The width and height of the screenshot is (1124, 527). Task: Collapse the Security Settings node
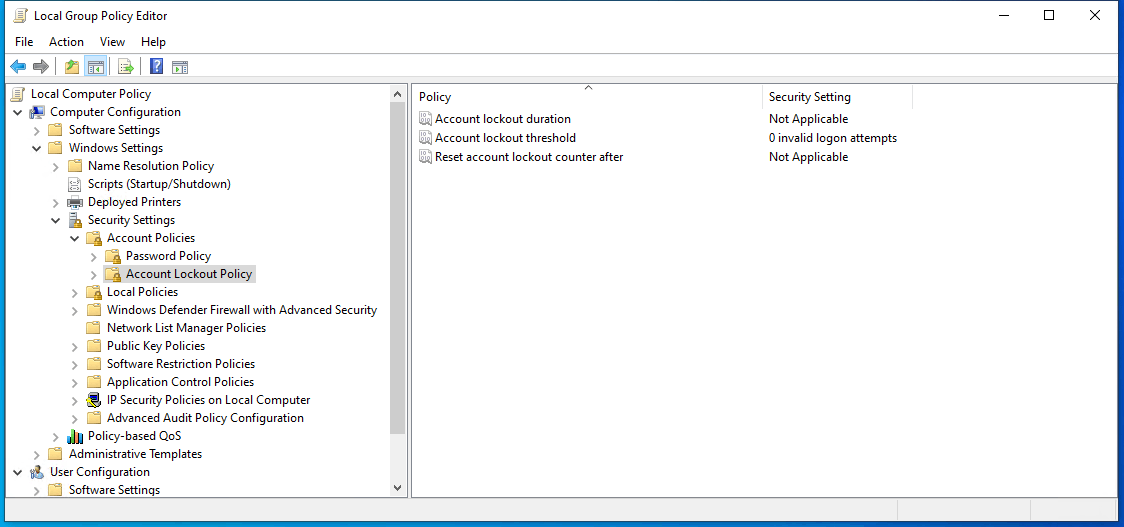click(x=56, y=220)
